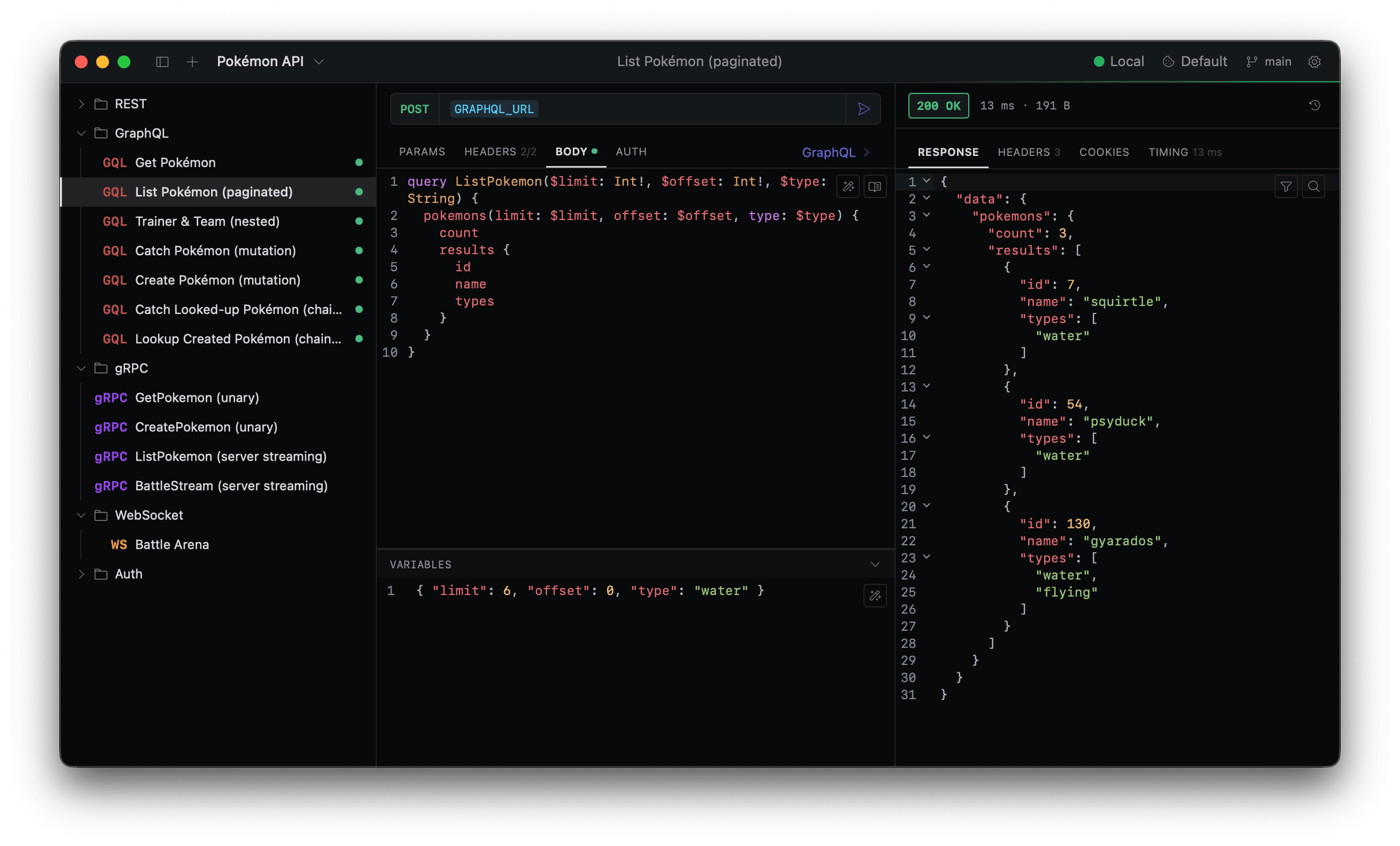Collapse the Variables section chevron
This screenshot has height=846, width=1400.
[875, 565]
